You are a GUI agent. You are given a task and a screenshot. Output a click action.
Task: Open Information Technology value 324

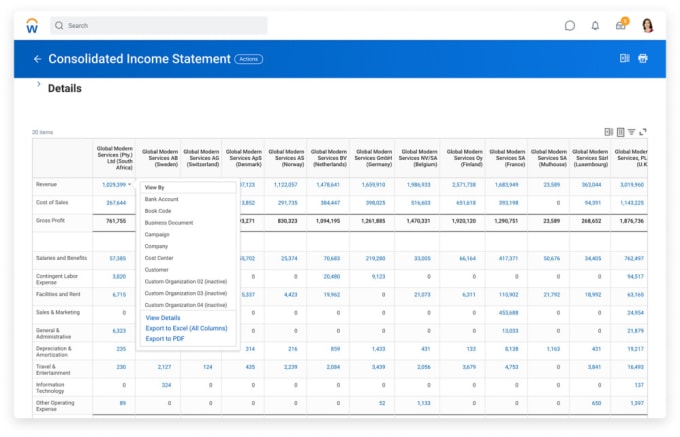[x=167, y=385]
